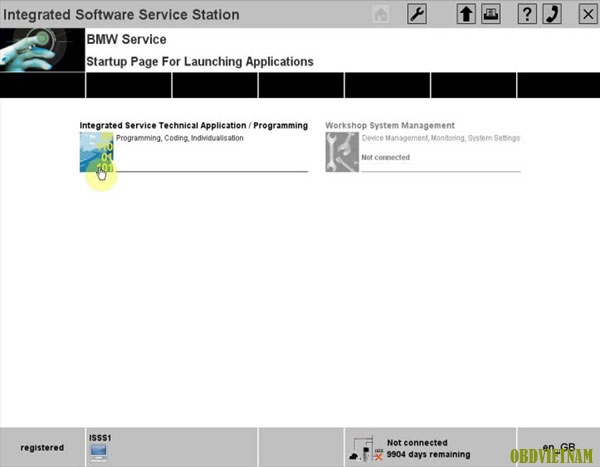Click the print icon in title bar
The image size is (600, 467).
[x=491, y=15]
